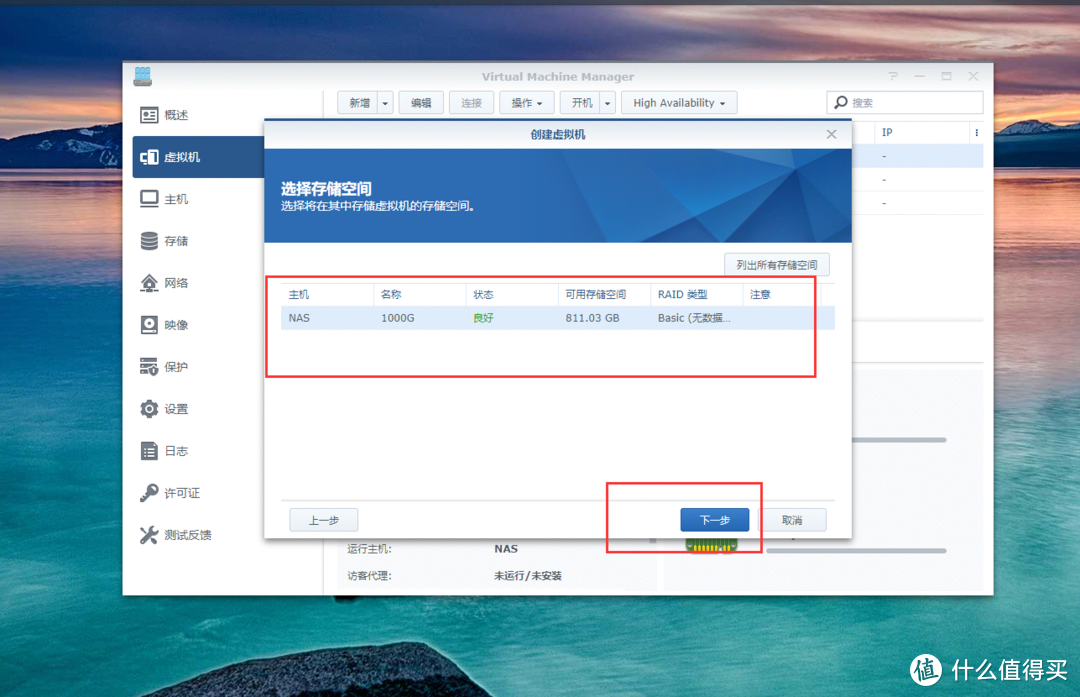Sort by the 主机 column header
The height and width of the screenshot is (697, 1080).
327,295
